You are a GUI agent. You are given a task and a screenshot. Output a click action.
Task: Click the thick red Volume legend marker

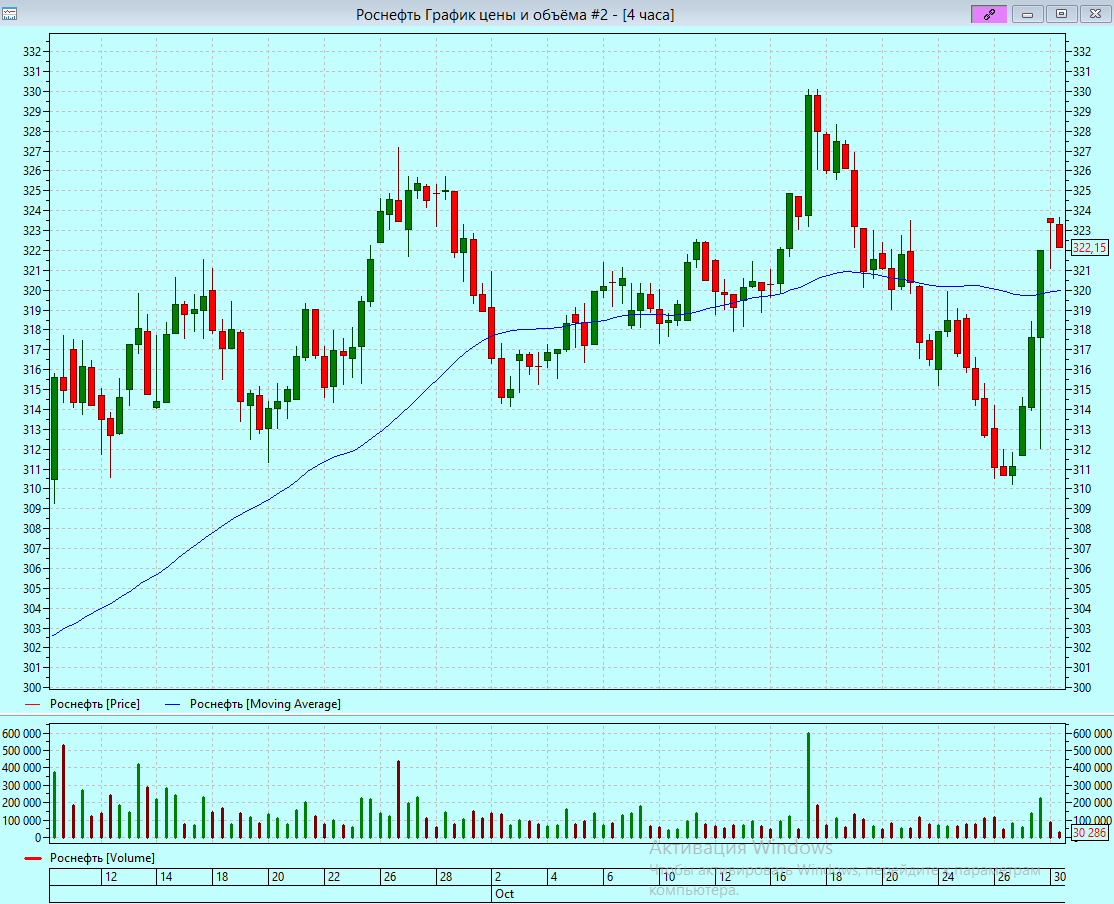(33, 859)
